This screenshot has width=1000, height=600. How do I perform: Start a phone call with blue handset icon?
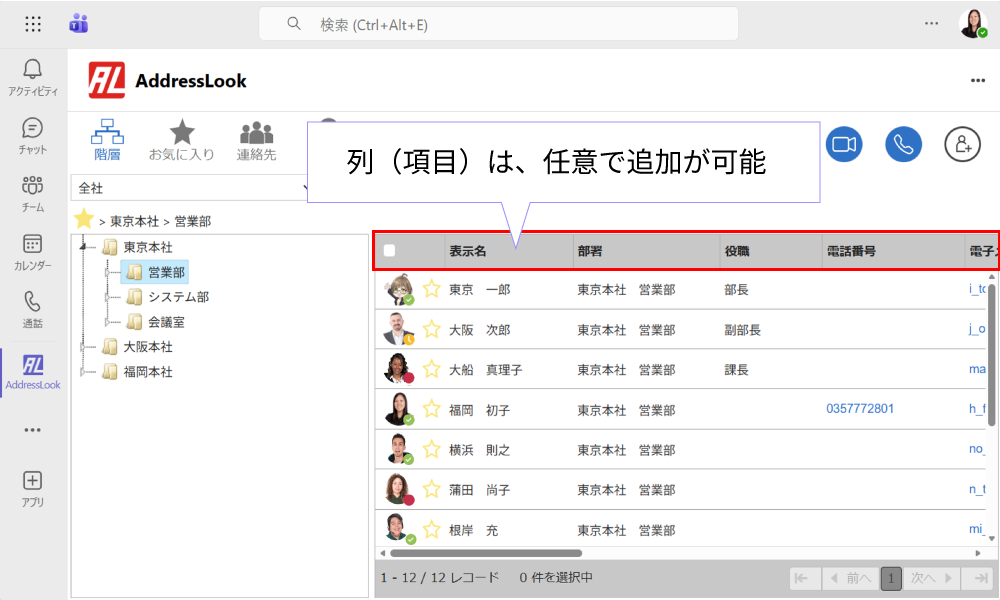903,144
